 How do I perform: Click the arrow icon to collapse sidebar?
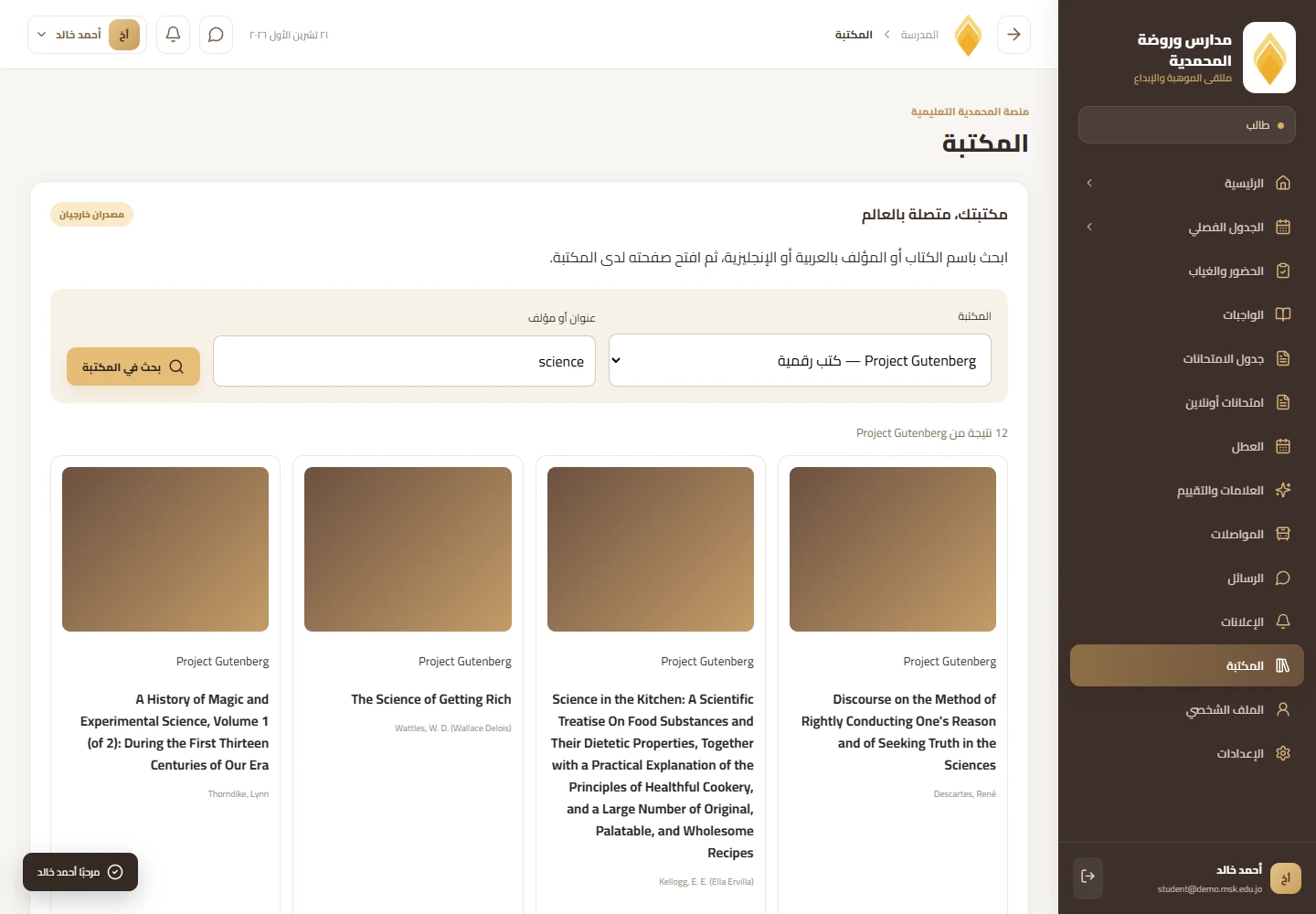pyautogui.click(x=1014, y=35)
